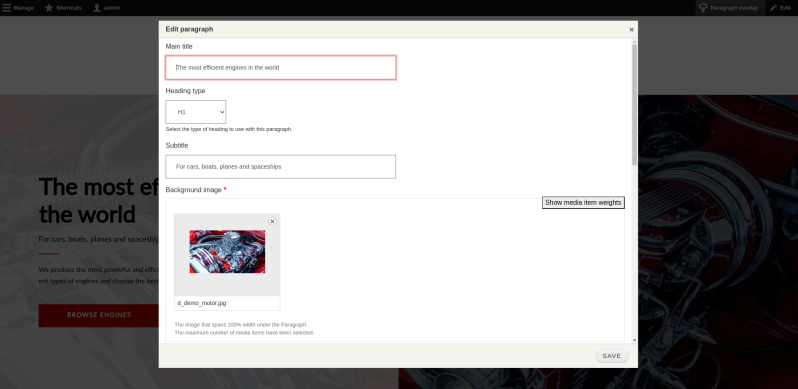The width and height of the screenshot is (798, 389).
Task: Click the scrollbar down arrow
Action: (x=634, y=340)
